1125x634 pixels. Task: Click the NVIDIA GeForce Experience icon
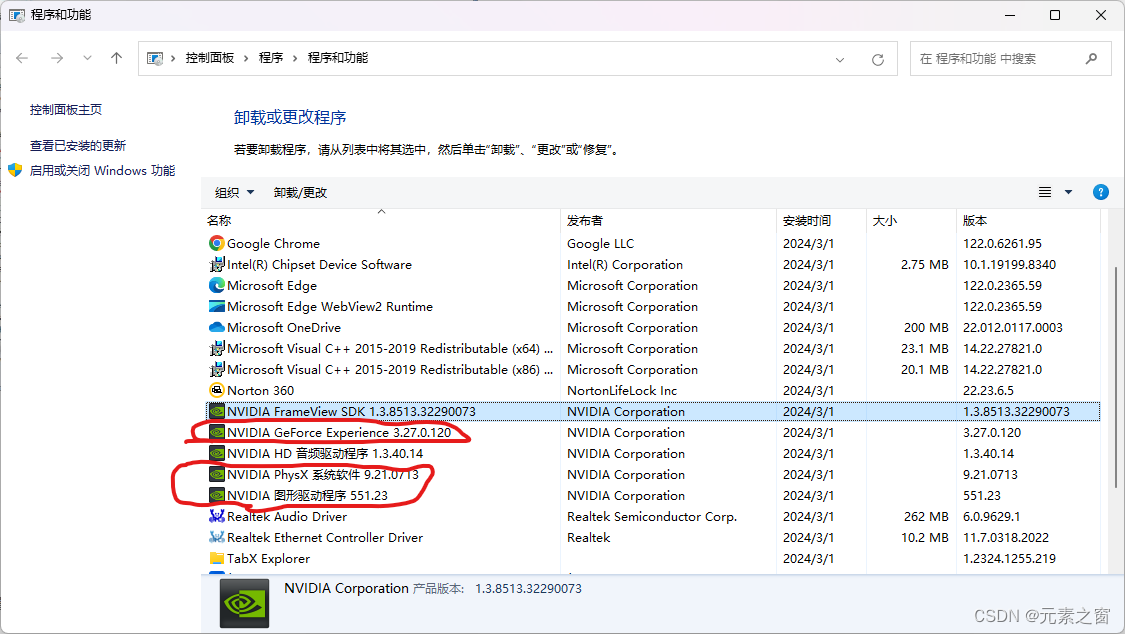[x=217, y=432]
